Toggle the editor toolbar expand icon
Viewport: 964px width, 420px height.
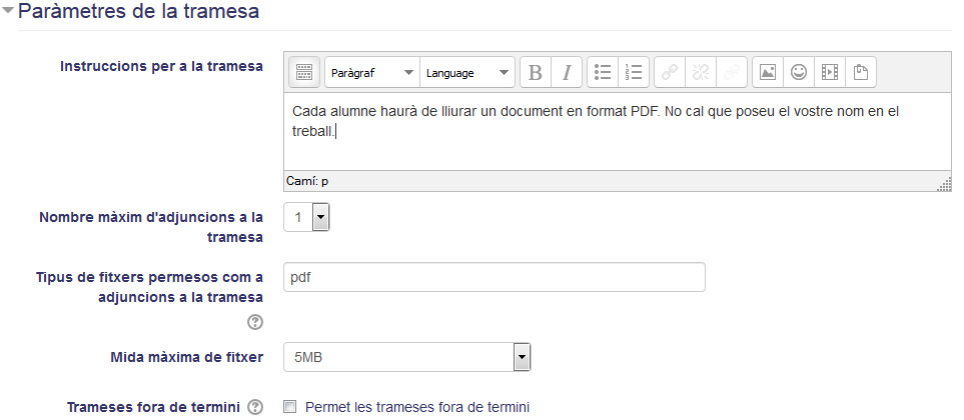[304, 73]
